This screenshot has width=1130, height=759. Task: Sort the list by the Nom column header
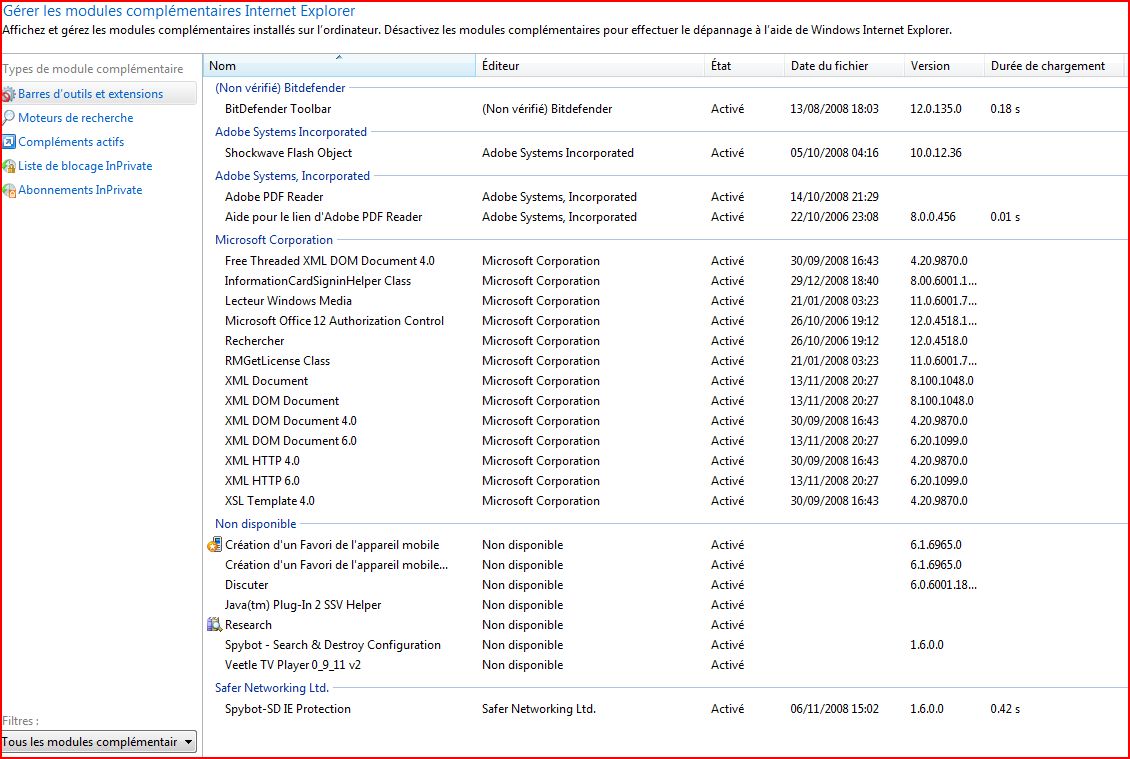pos(339,66)
